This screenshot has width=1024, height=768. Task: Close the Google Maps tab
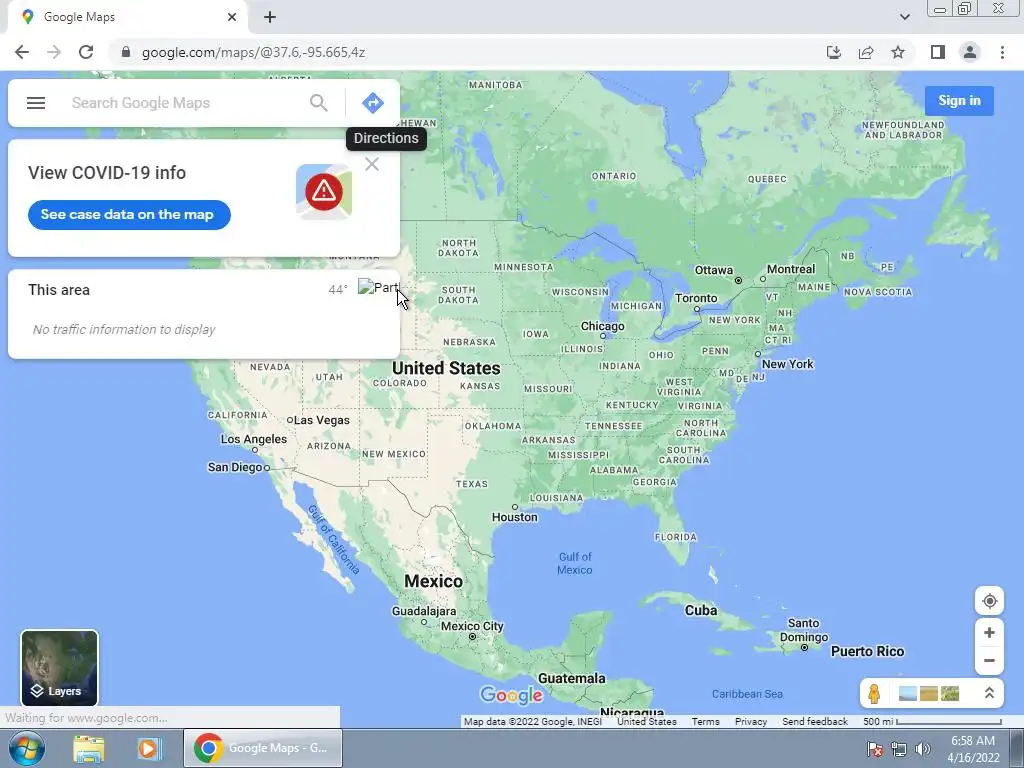point(232,18)
